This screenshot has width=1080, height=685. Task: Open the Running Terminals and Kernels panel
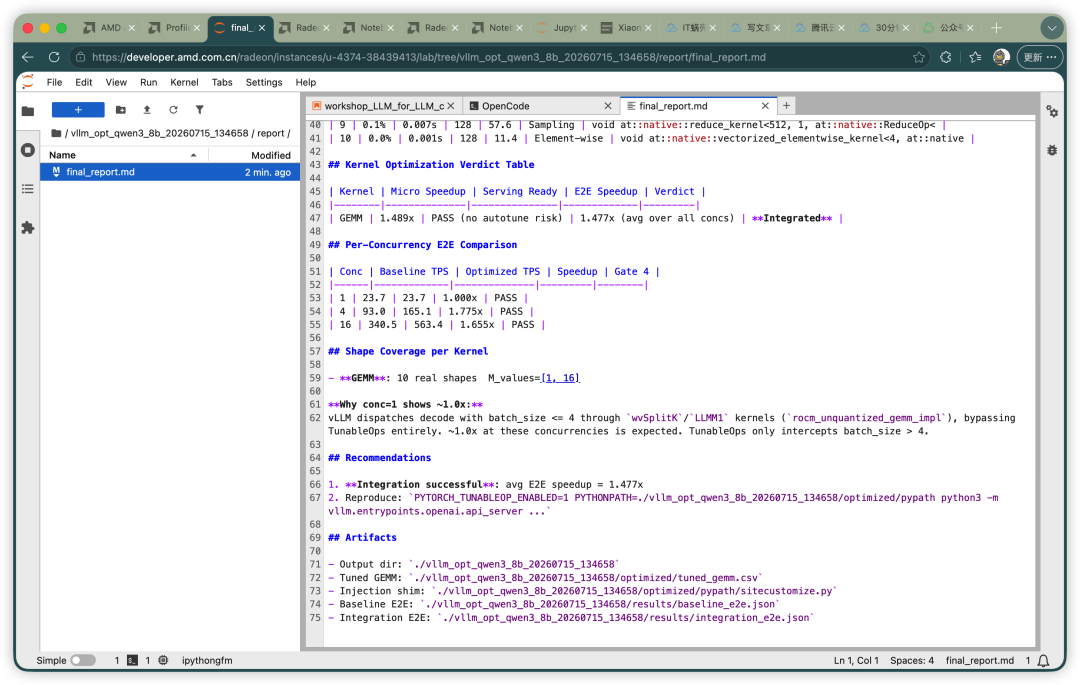click(28, 149)
